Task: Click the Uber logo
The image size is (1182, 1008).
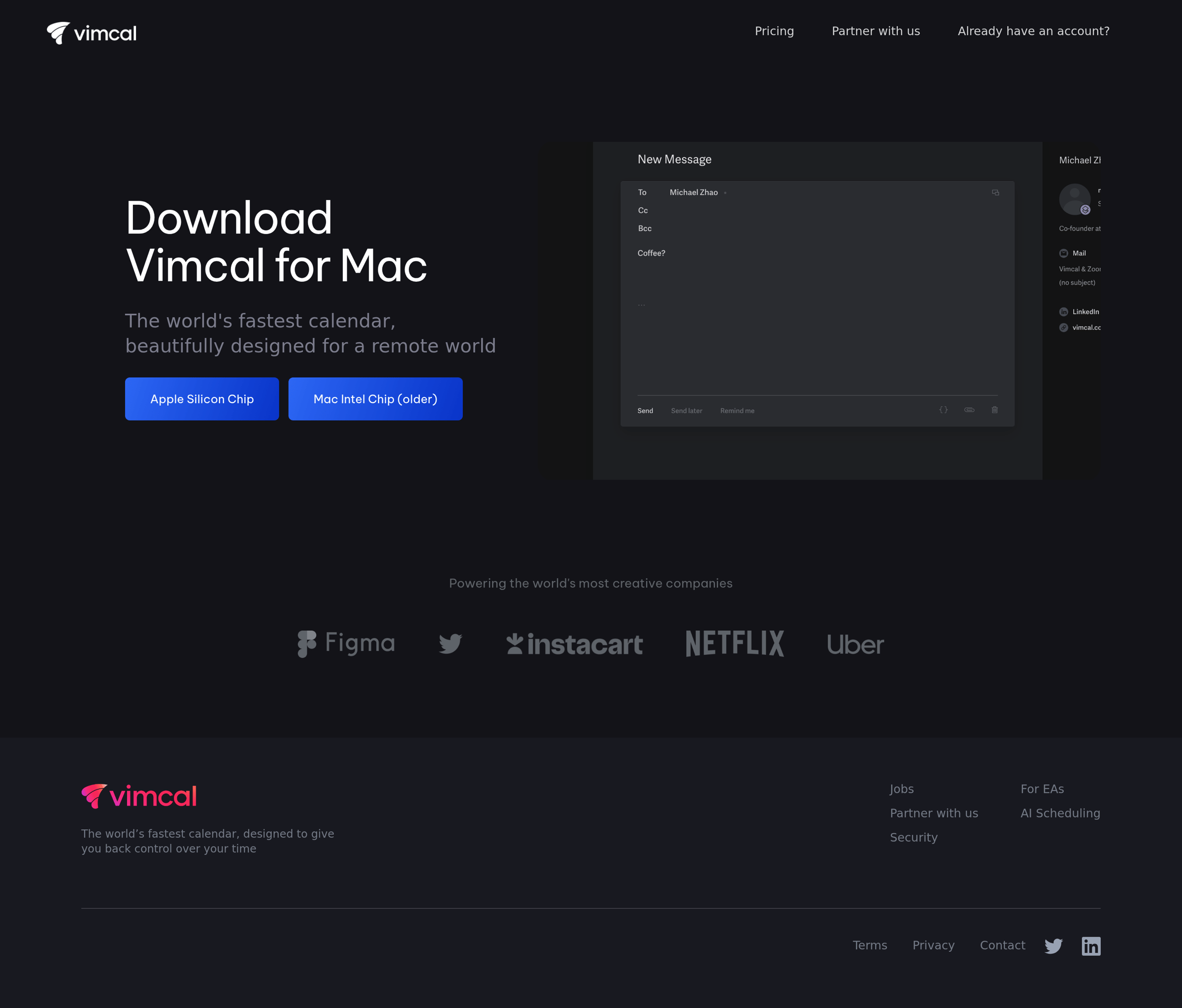Action: pos(855,644)
